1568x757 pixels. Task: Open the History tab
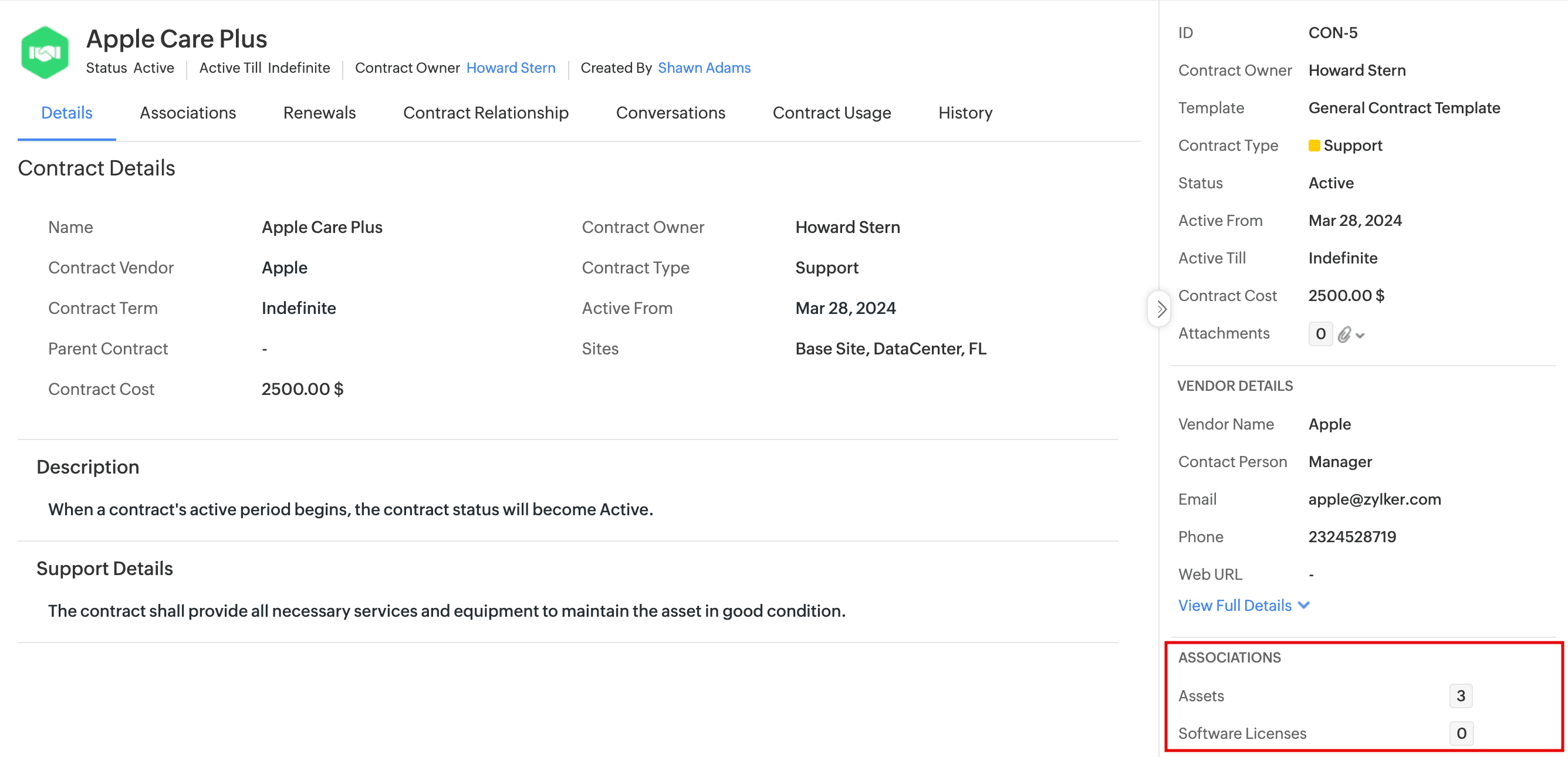[x=965, y=113]
